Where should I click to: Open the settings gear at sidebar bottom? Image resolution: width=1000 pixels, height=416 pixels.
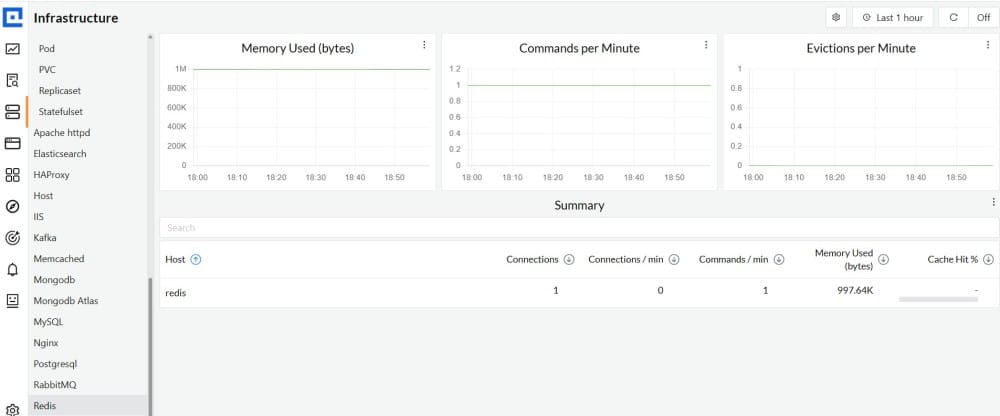[13, 410]
